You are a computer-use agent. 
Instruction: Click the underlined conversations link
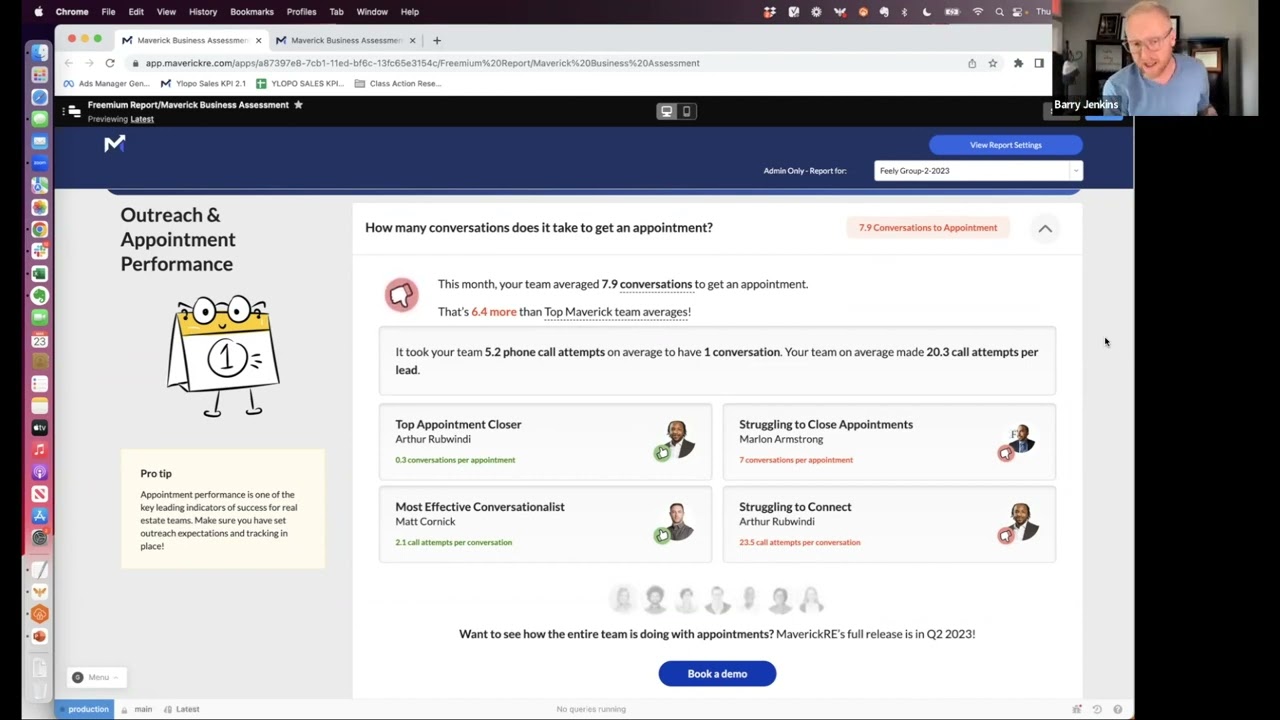point(656,284)
